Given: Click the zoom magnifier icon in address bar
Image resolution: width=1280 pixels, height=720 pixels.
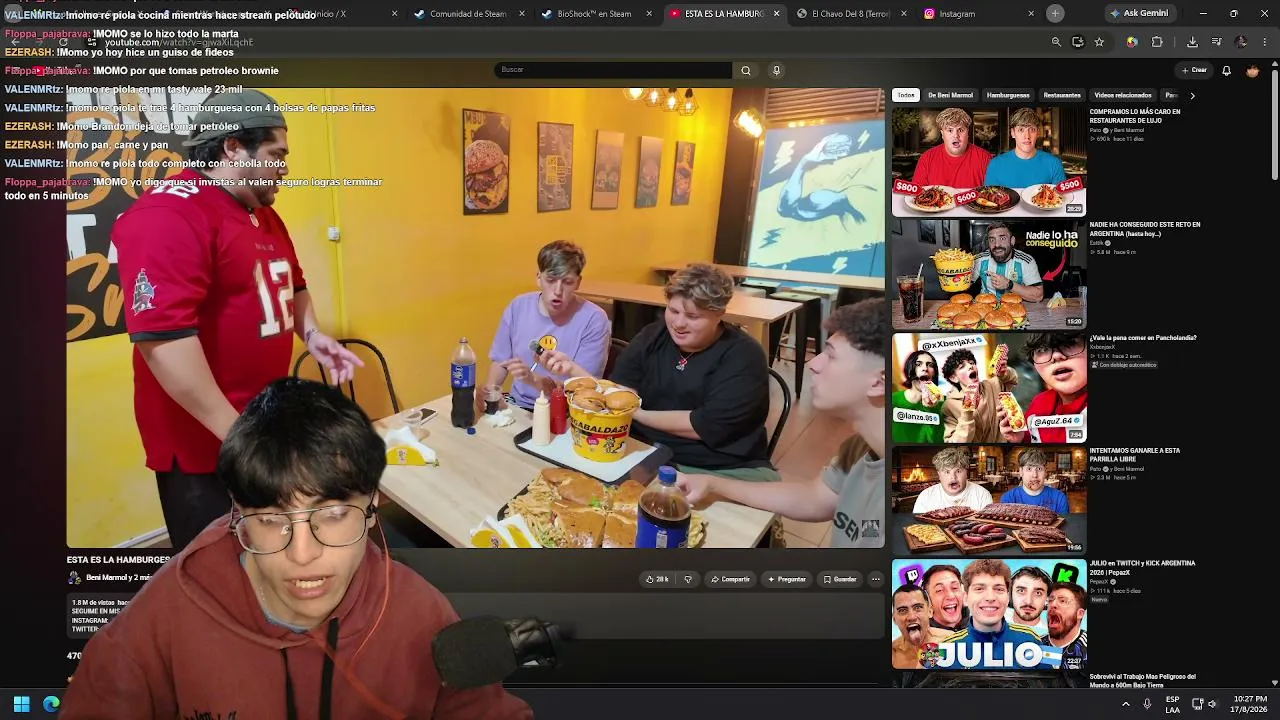Looking at the screenshot, I should pyautogui.click(x=1056, y=42).
